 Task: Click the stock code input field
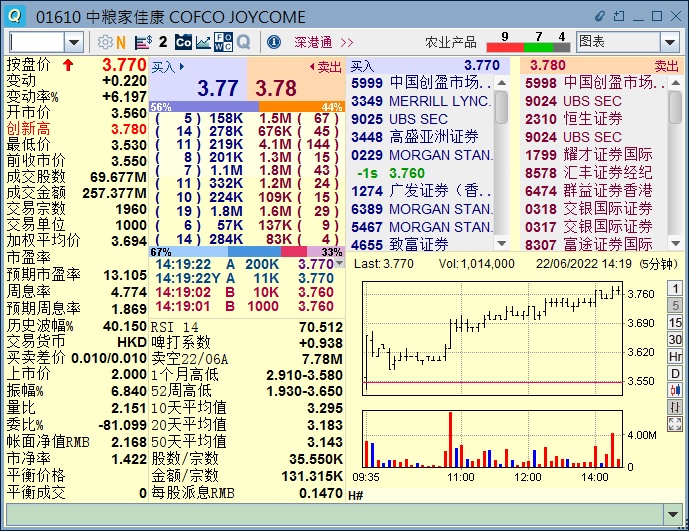pos(37,43)
